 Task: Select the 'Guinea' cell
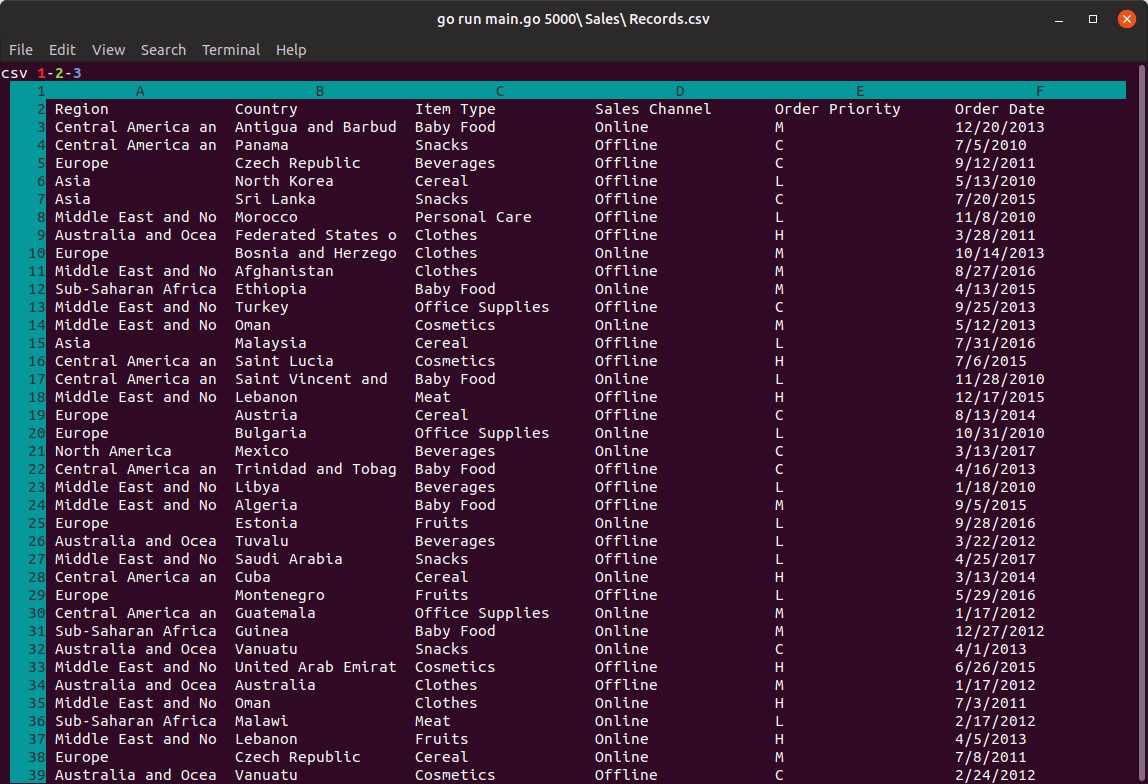tap(261, 631)
